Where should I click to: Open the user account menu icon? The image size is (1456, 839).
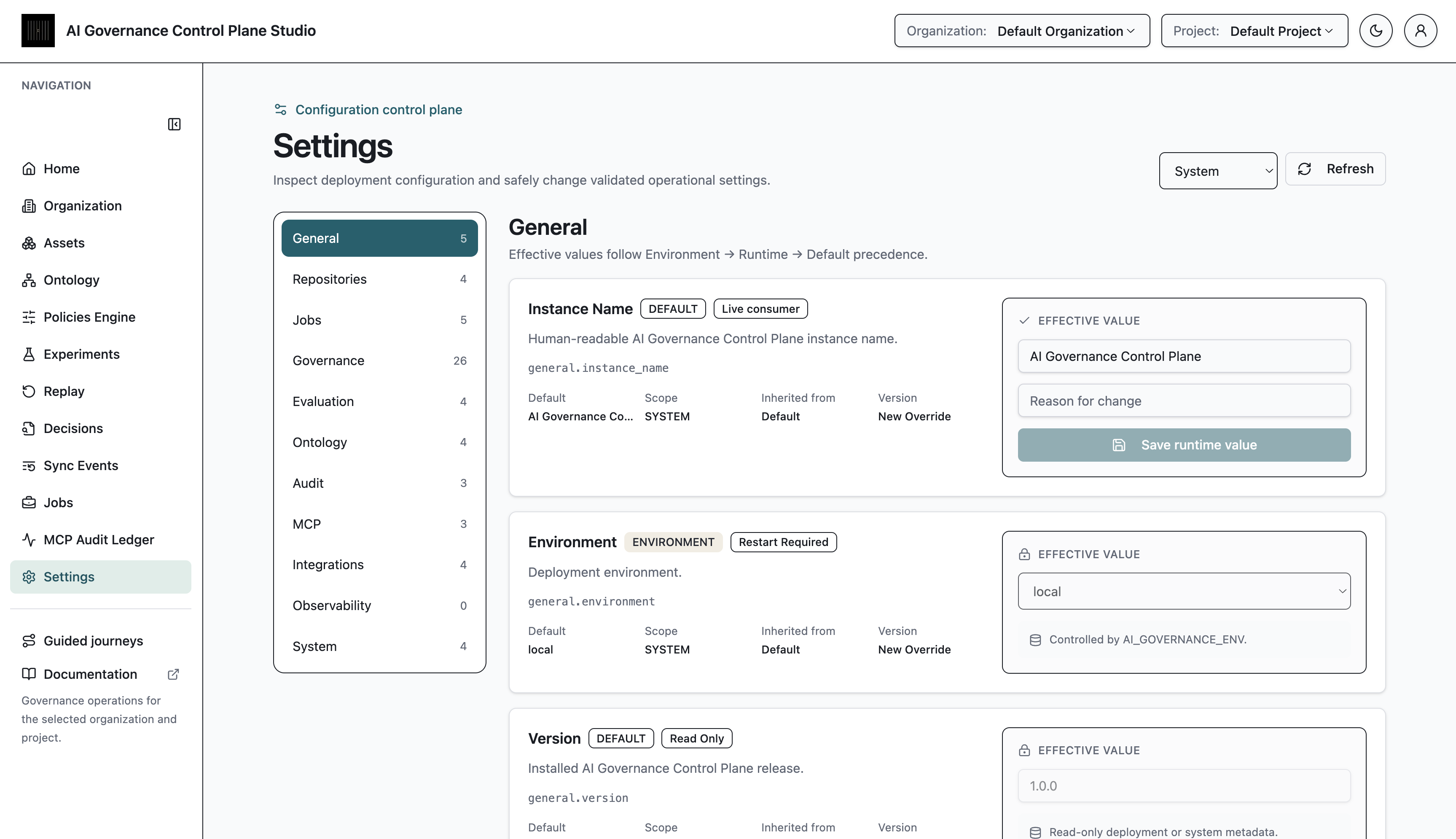pos(1420,30)
